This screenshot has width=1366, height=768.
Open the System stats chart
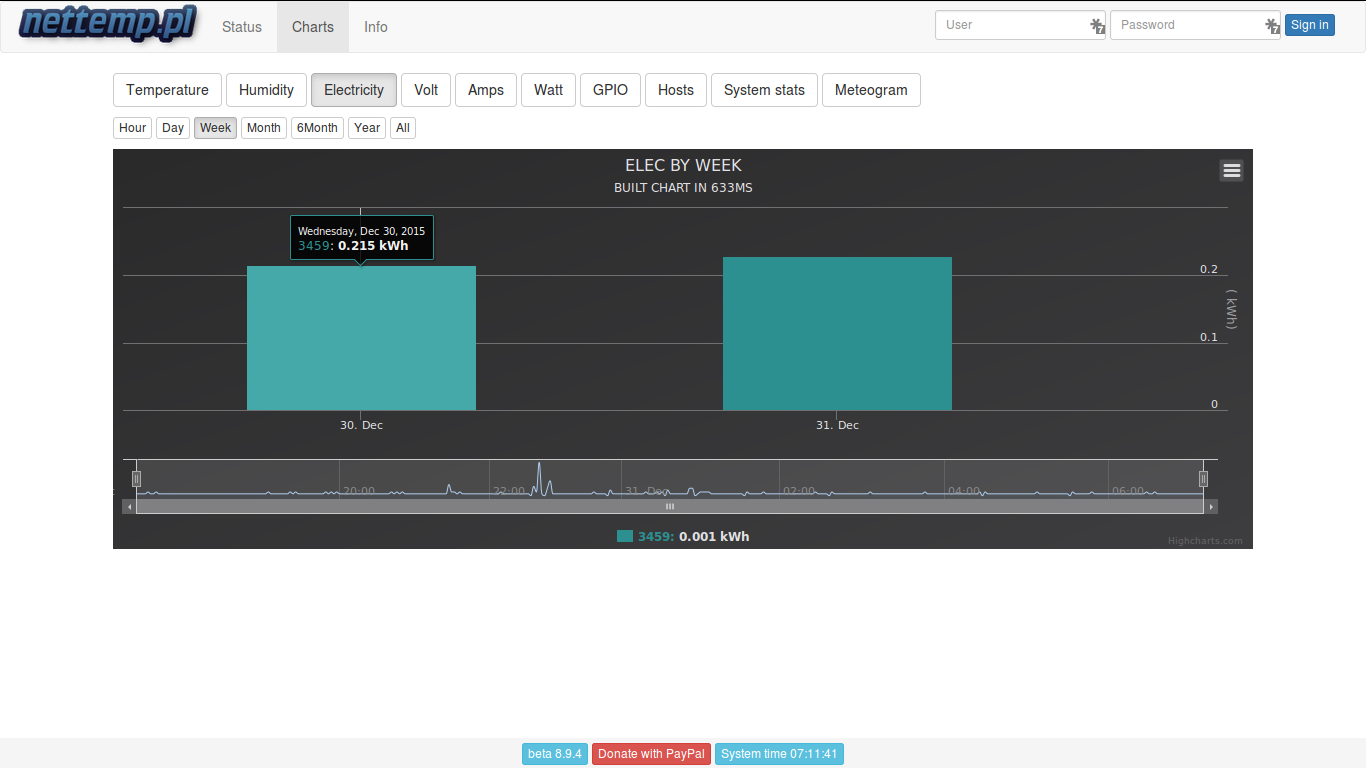pos(764,90)
